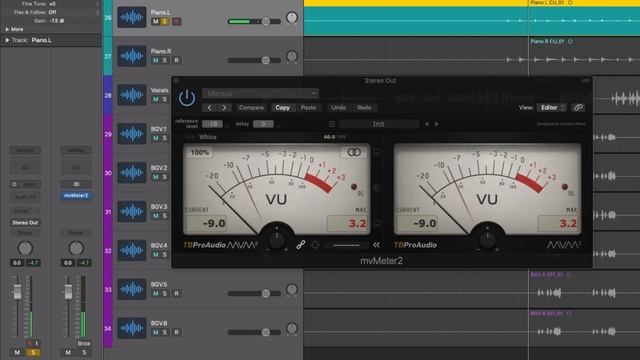Solo the Piano.R track
The height and width of the screenshot is (360, 640).
(164, 60)
